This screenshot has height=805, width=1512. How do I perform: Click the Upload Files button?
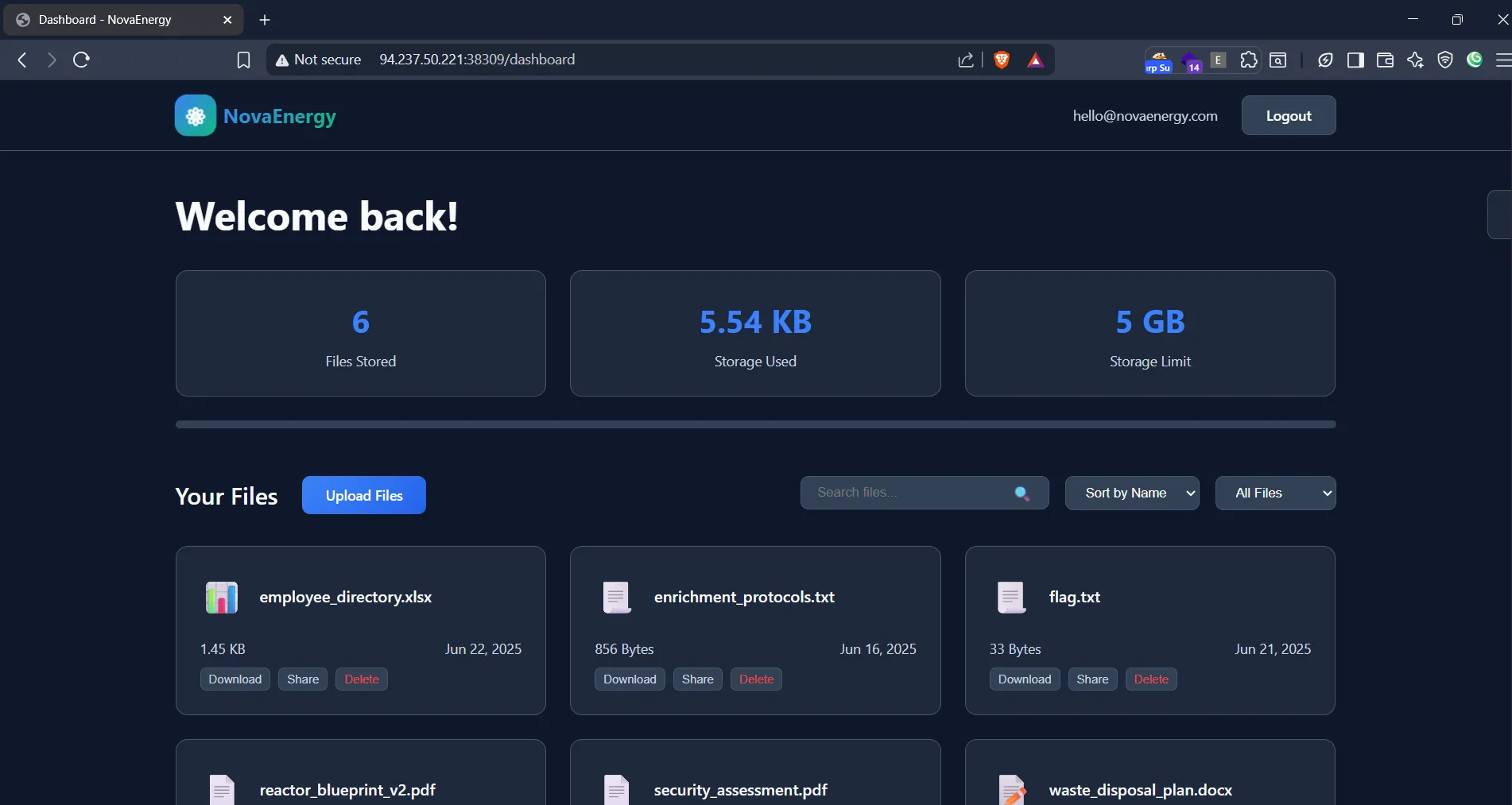point(364,495)
